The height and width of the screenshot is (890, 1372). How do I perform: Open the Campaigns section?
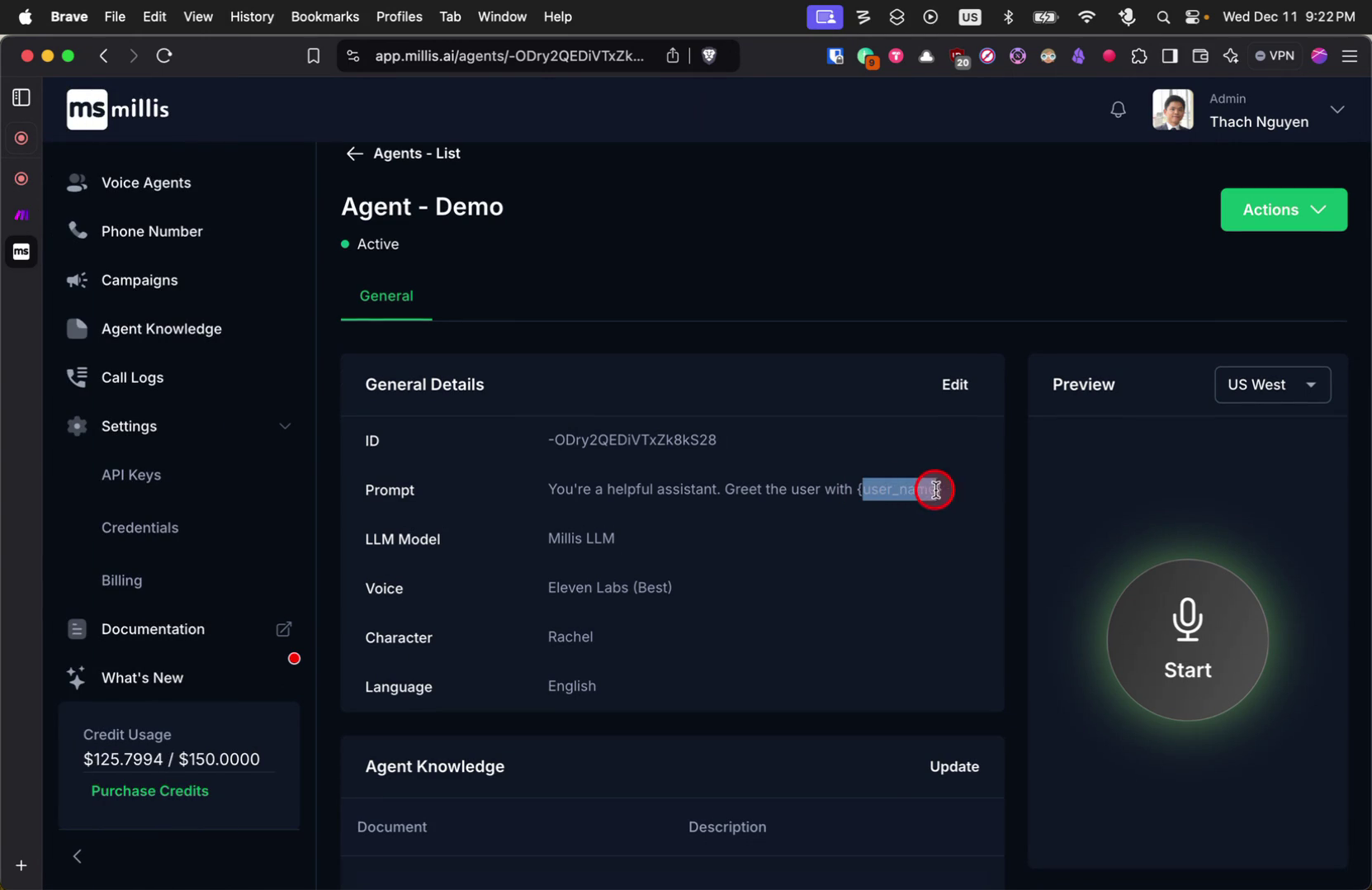(140, 280)
